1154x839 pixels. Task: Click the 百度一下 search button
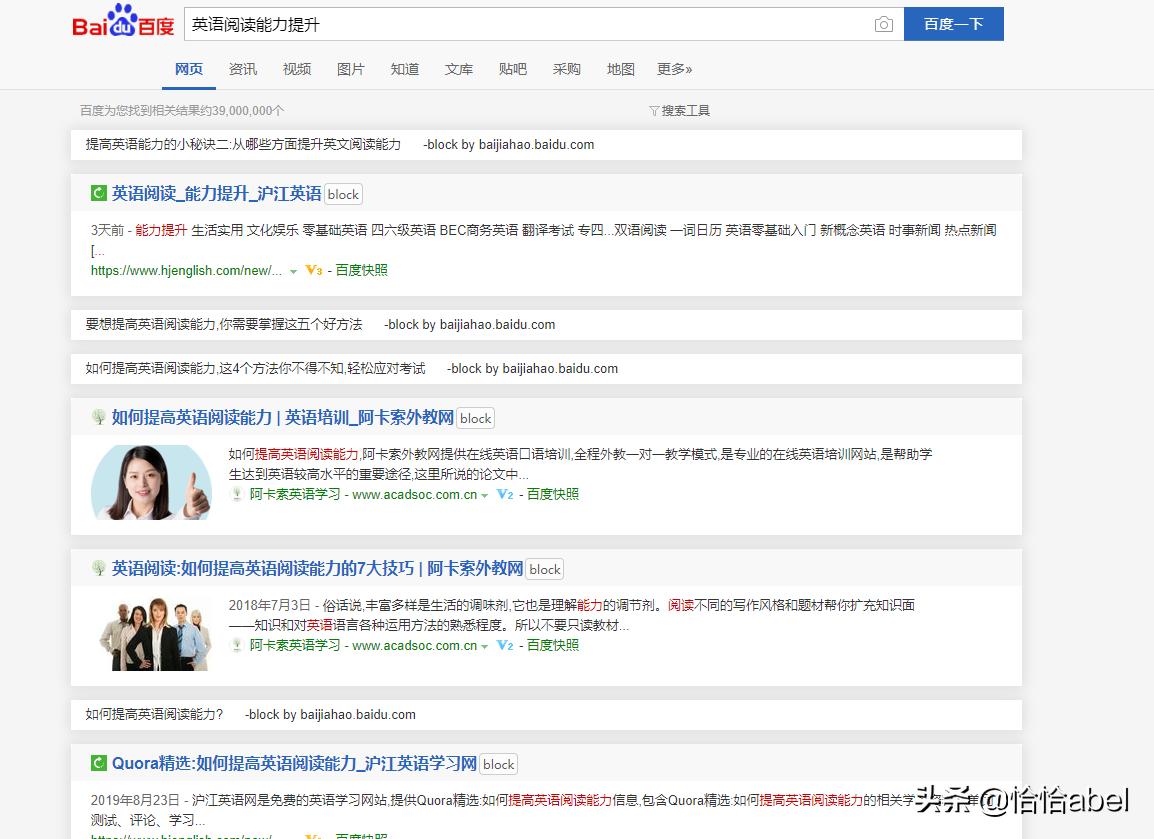click(x=953, y=24)
